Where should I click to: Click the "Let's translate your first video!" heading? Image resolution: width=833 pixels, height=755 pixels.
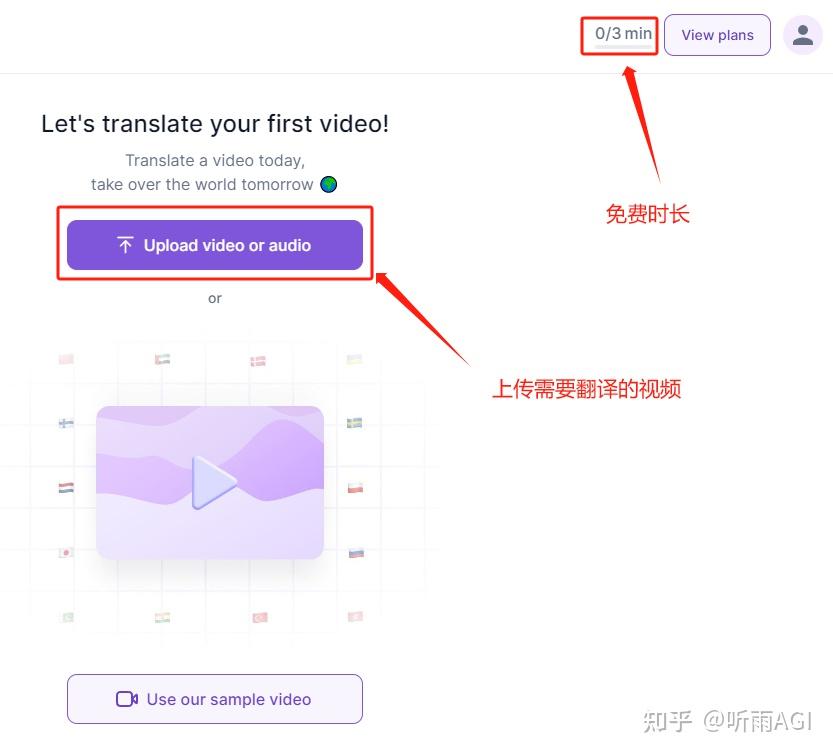coord(215,124)
